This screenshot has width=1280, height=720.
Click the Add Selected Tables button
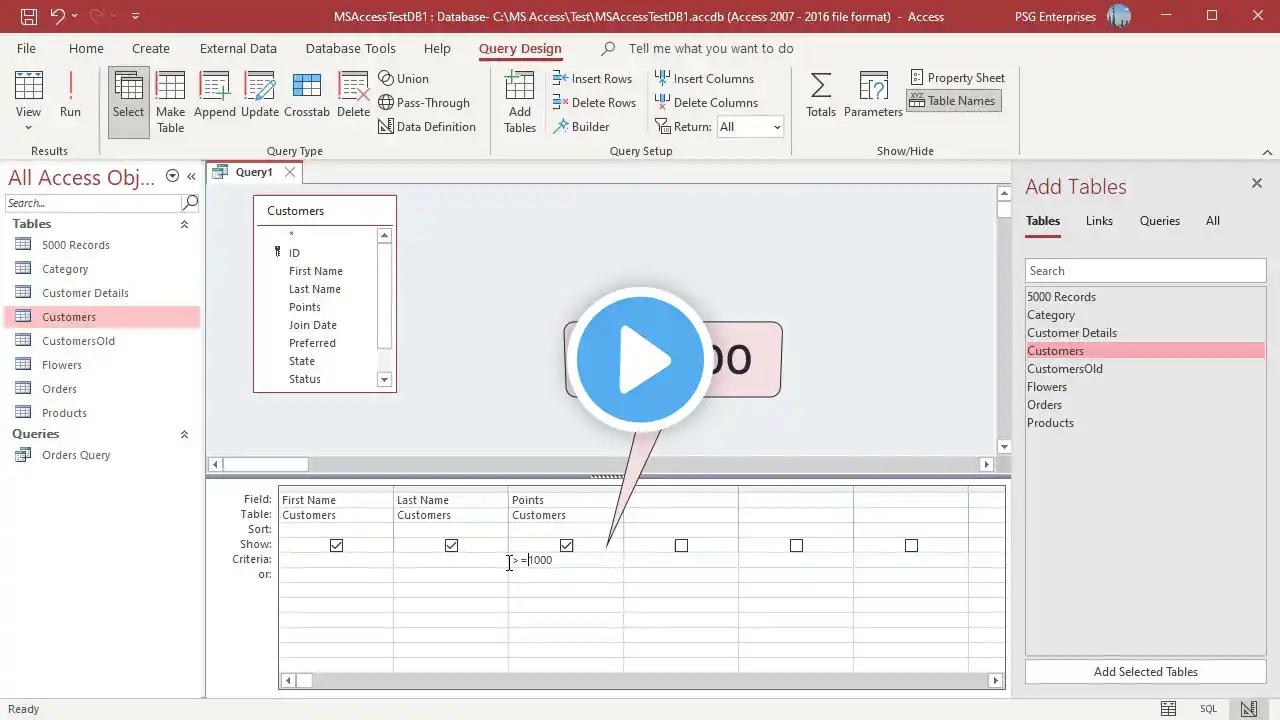pos(1145,672)
